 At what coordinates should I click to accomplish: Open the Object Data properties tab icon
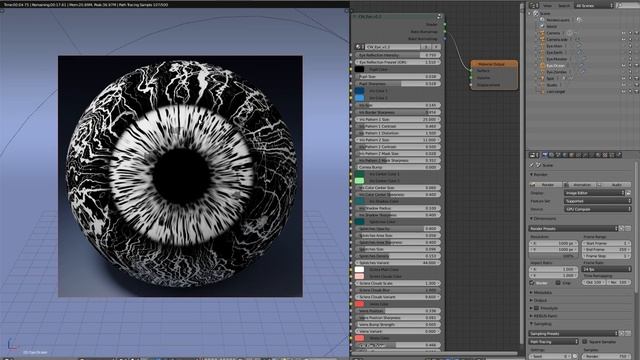(590, 155)
